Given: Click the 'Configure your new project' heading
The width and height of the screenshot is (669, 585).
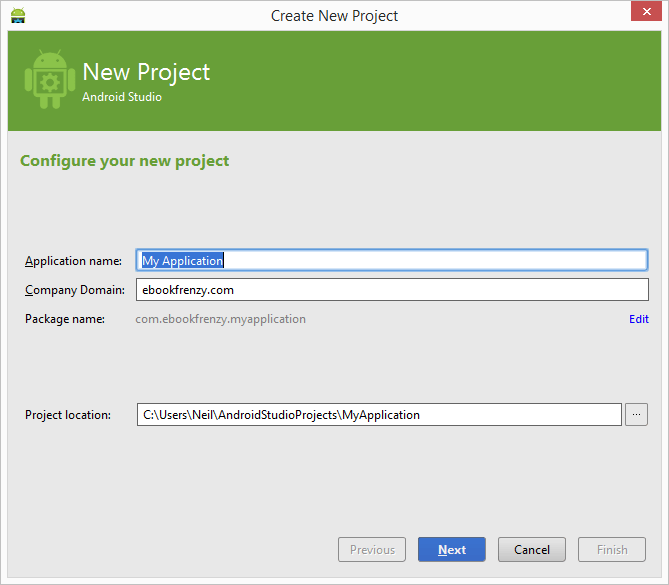Looking at the screenshot, I should (125, 160).
